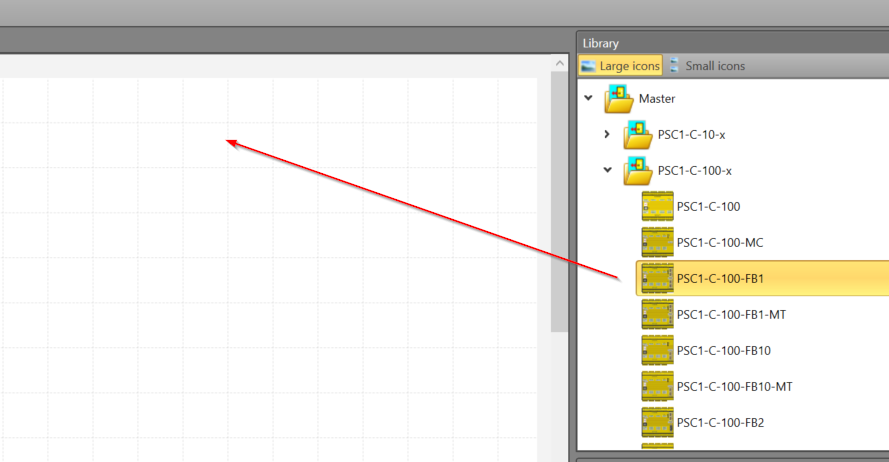Viewport: 889px width, 462px height.
Task: Click the Master folder icon
Action: coord(619,99)
